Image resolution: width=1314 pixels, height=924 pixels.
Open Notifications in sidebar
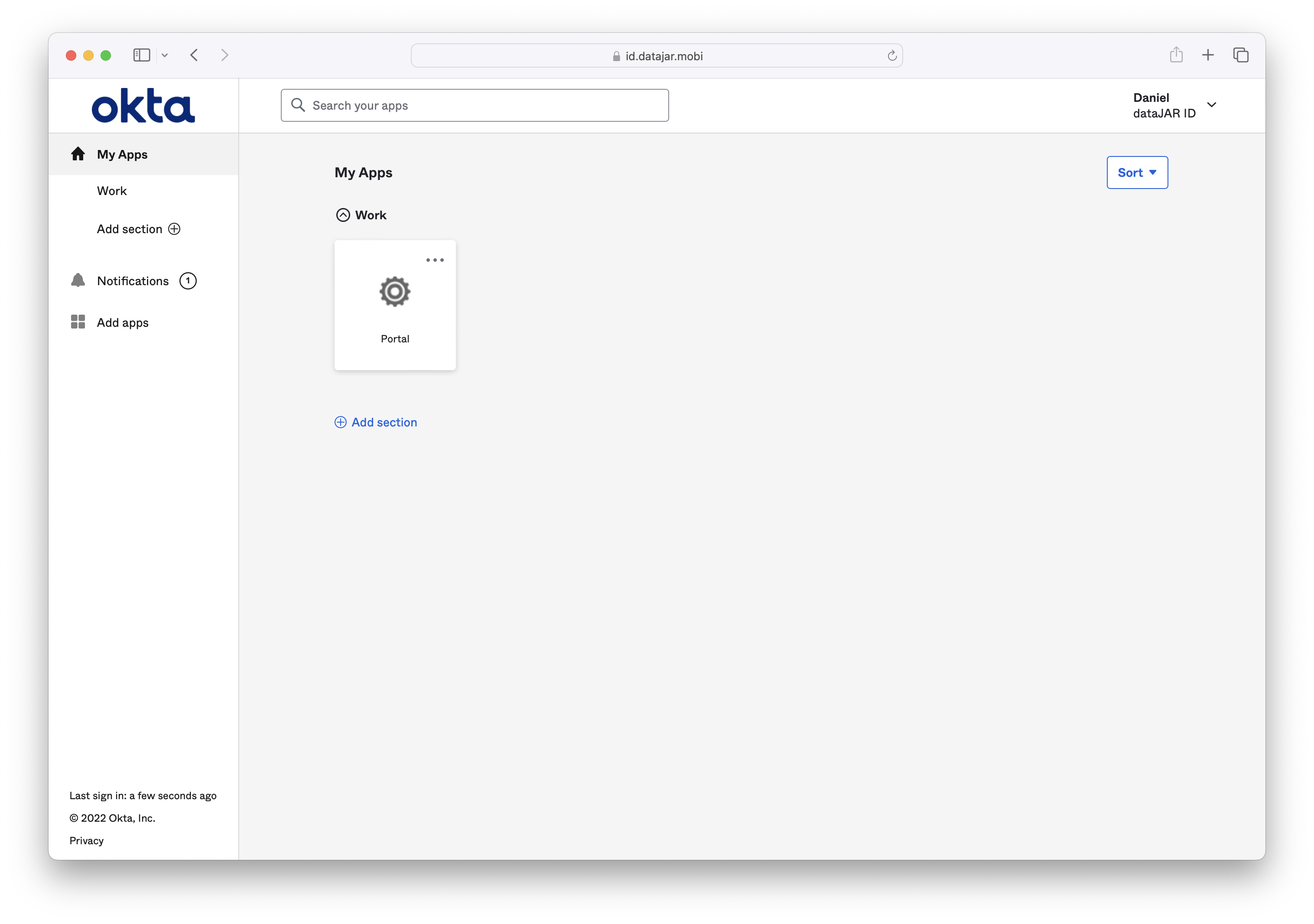click(x=133, y=280)
